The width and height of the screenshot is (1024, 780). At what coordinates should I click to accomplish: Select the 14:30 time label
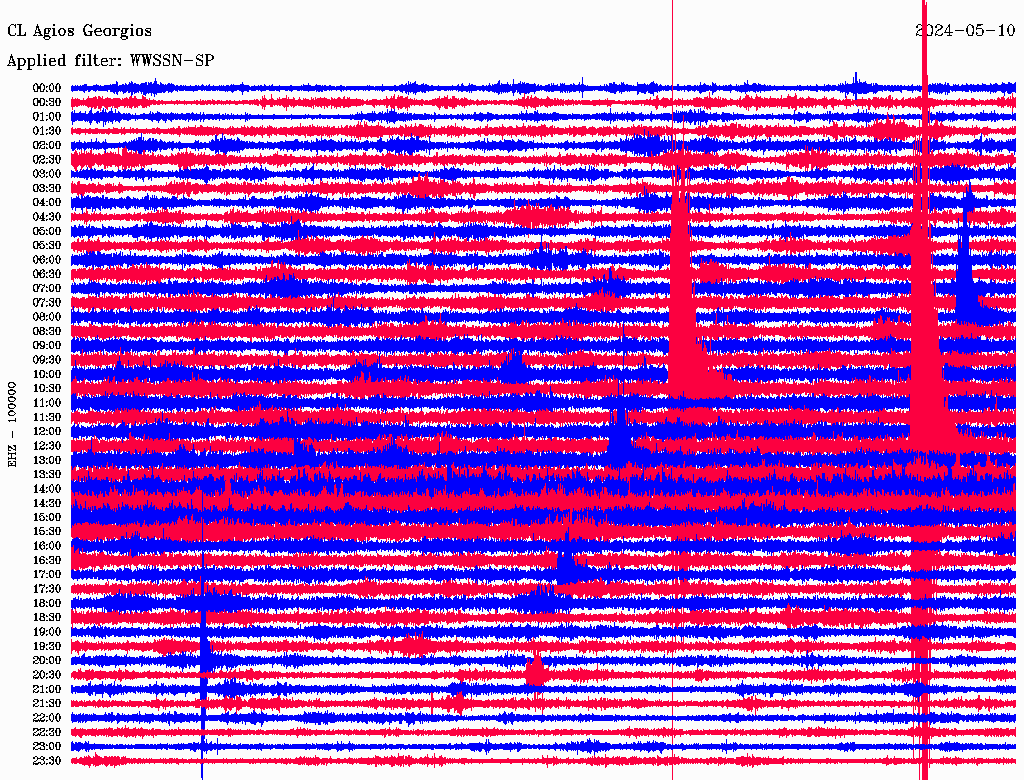coord(47,503)
